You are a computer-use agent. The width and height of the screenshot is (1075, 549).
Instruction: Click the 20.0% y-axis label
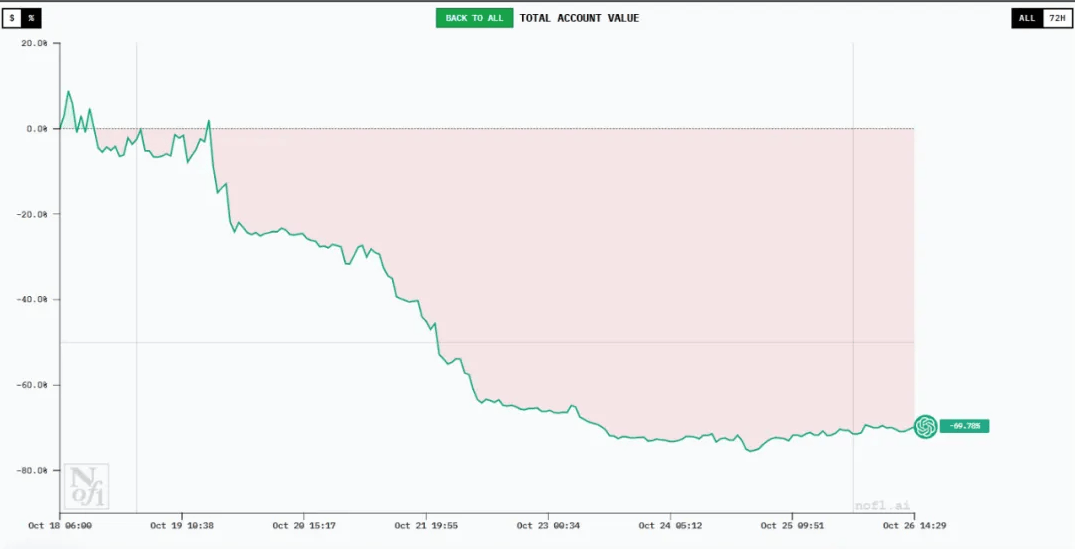(33, 43)
